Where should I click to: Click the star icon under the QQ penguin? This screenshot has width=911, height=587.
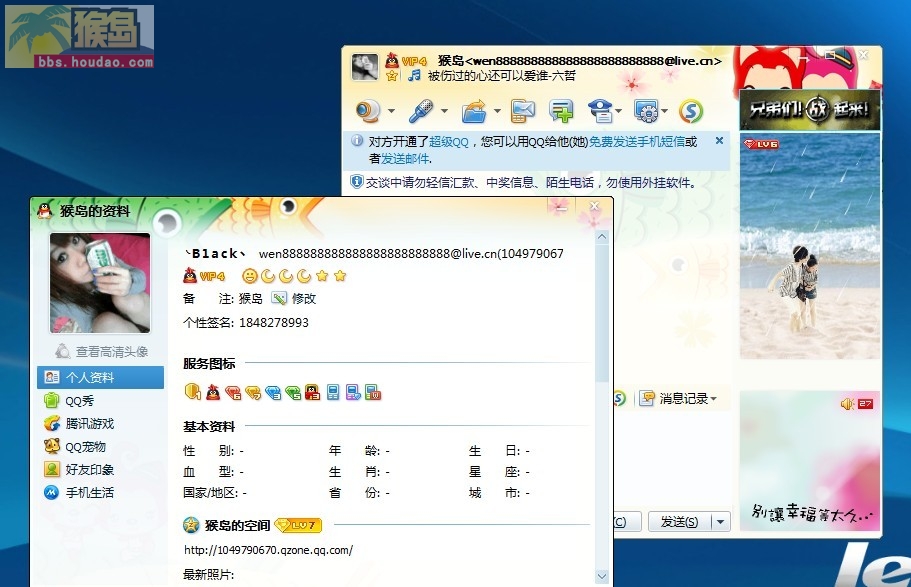coord(392,76)
